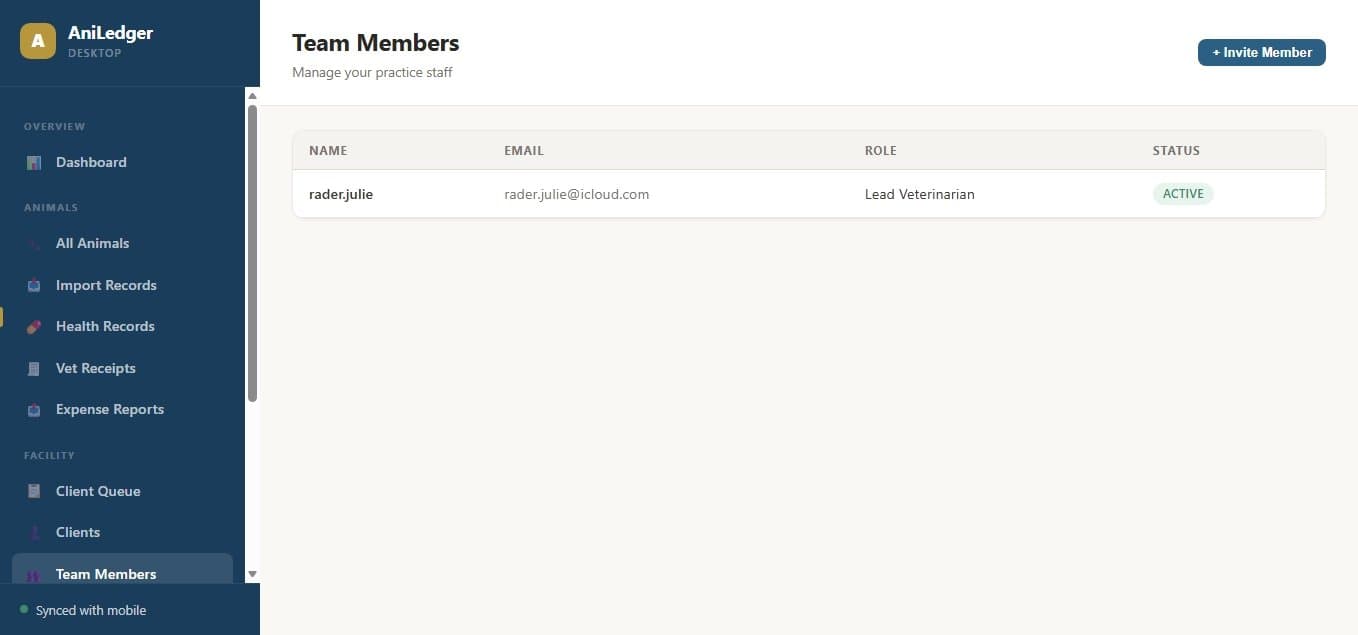Click the green synced-with-mobile indicator dot
The width and height of the screenshot is (1358, 635).
[24, 609]
